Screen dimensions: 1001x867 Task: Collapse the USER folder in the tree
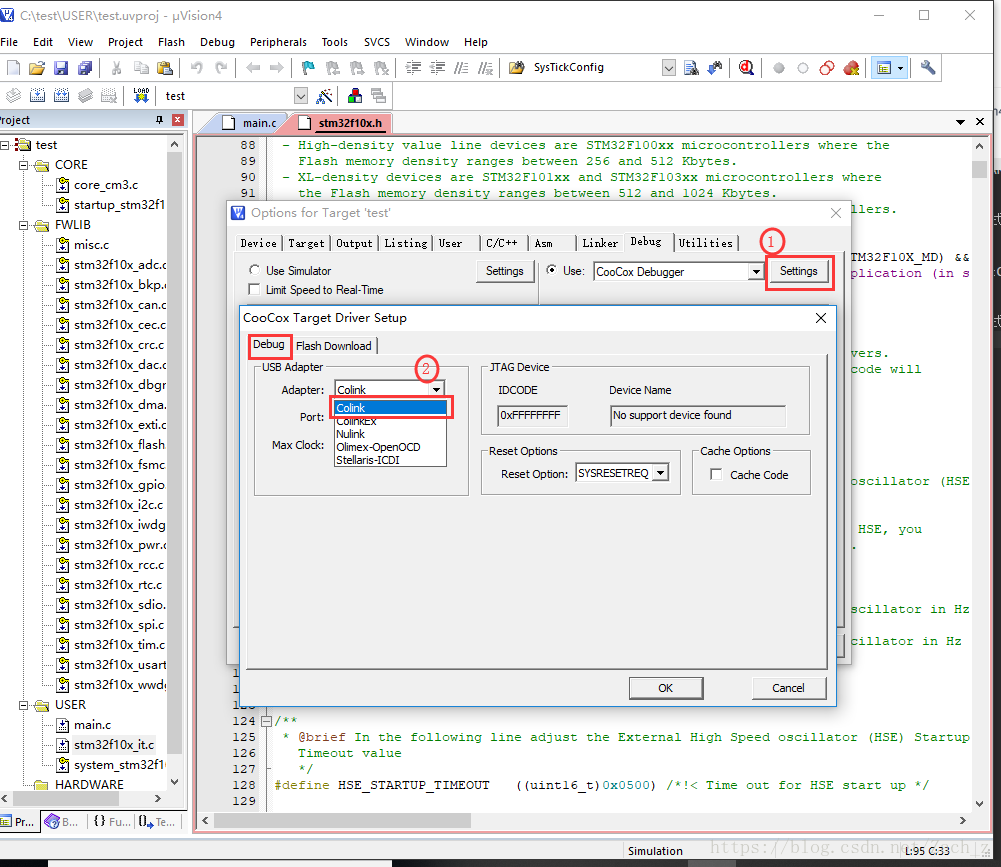(24, 705)
